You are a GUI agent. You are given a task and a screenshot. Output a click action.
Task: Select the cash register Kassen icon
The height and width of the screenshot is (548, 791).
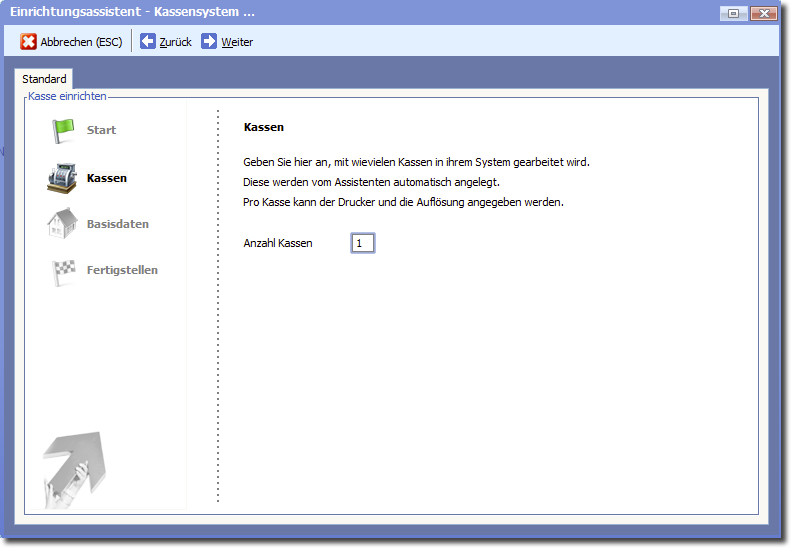pyautogui.click(x=63, y=178)
